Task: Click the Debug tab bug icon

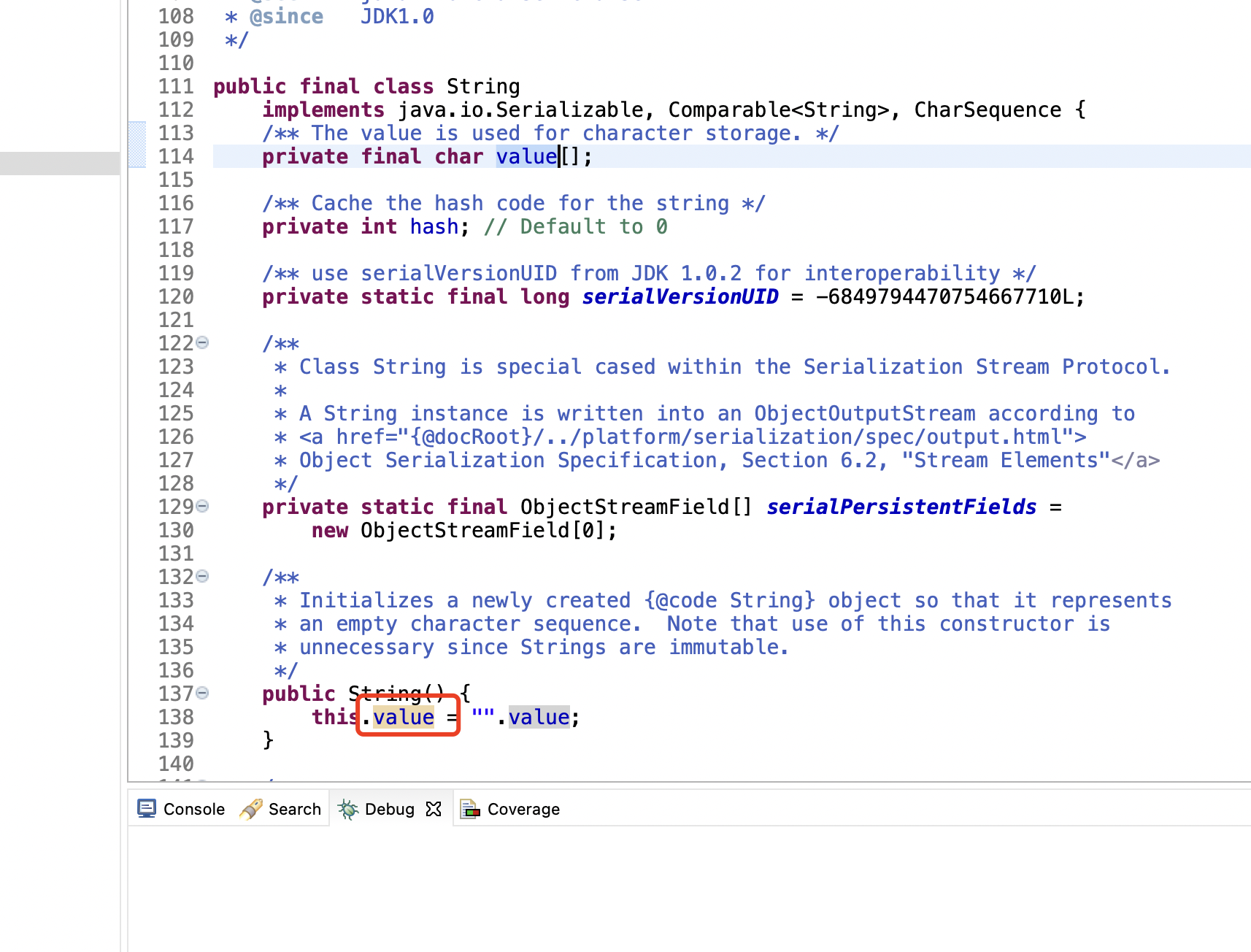Action: 348,809
